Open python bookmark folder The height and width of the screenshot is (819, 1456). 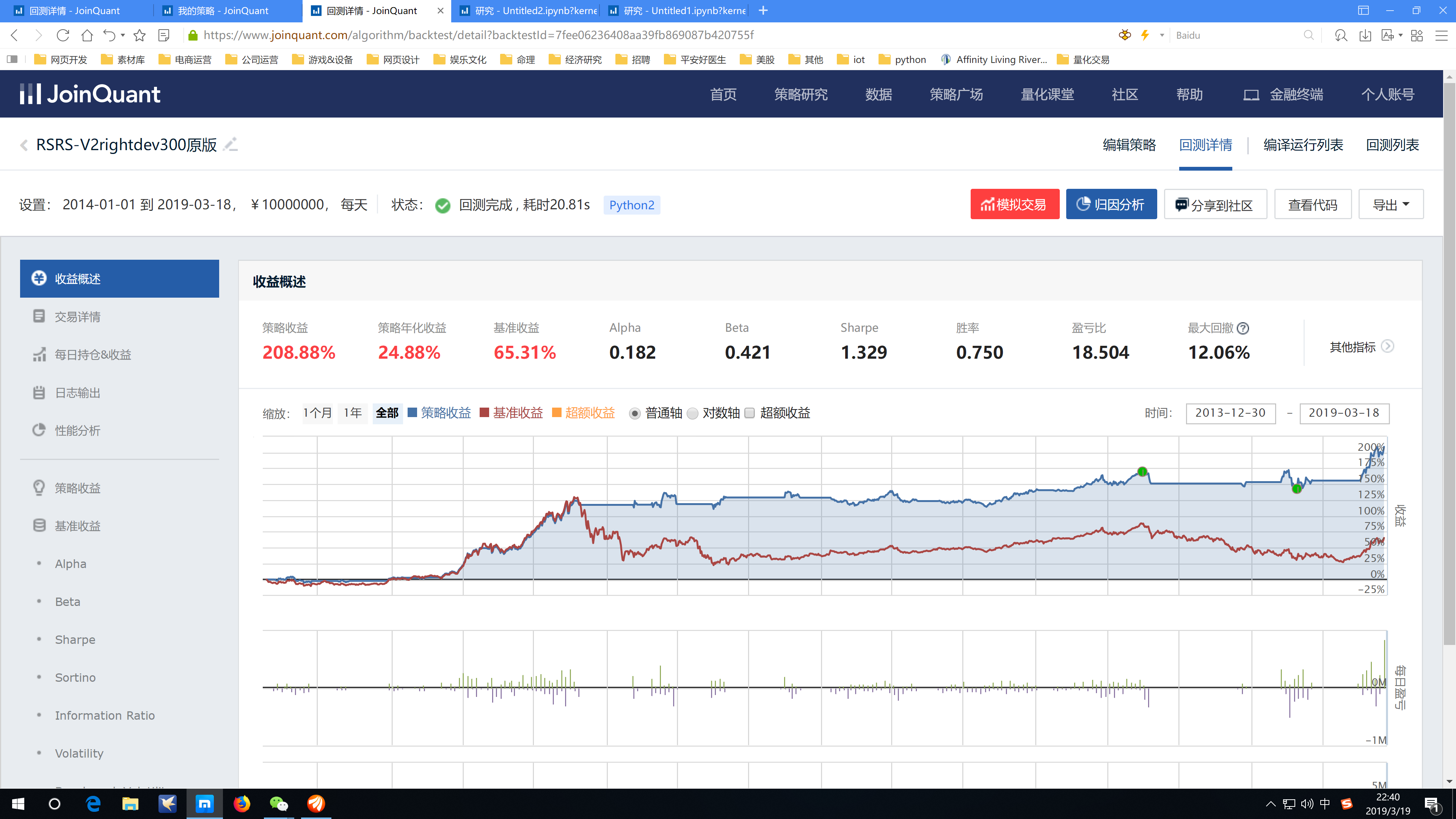pos(903,60)
